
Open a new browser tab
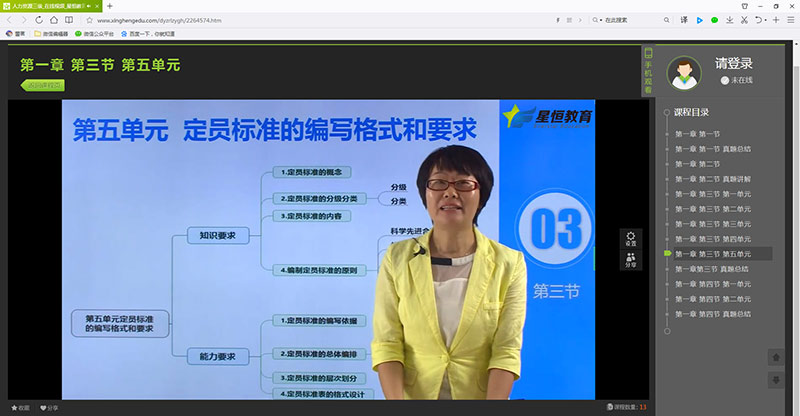tap(110, 6)
